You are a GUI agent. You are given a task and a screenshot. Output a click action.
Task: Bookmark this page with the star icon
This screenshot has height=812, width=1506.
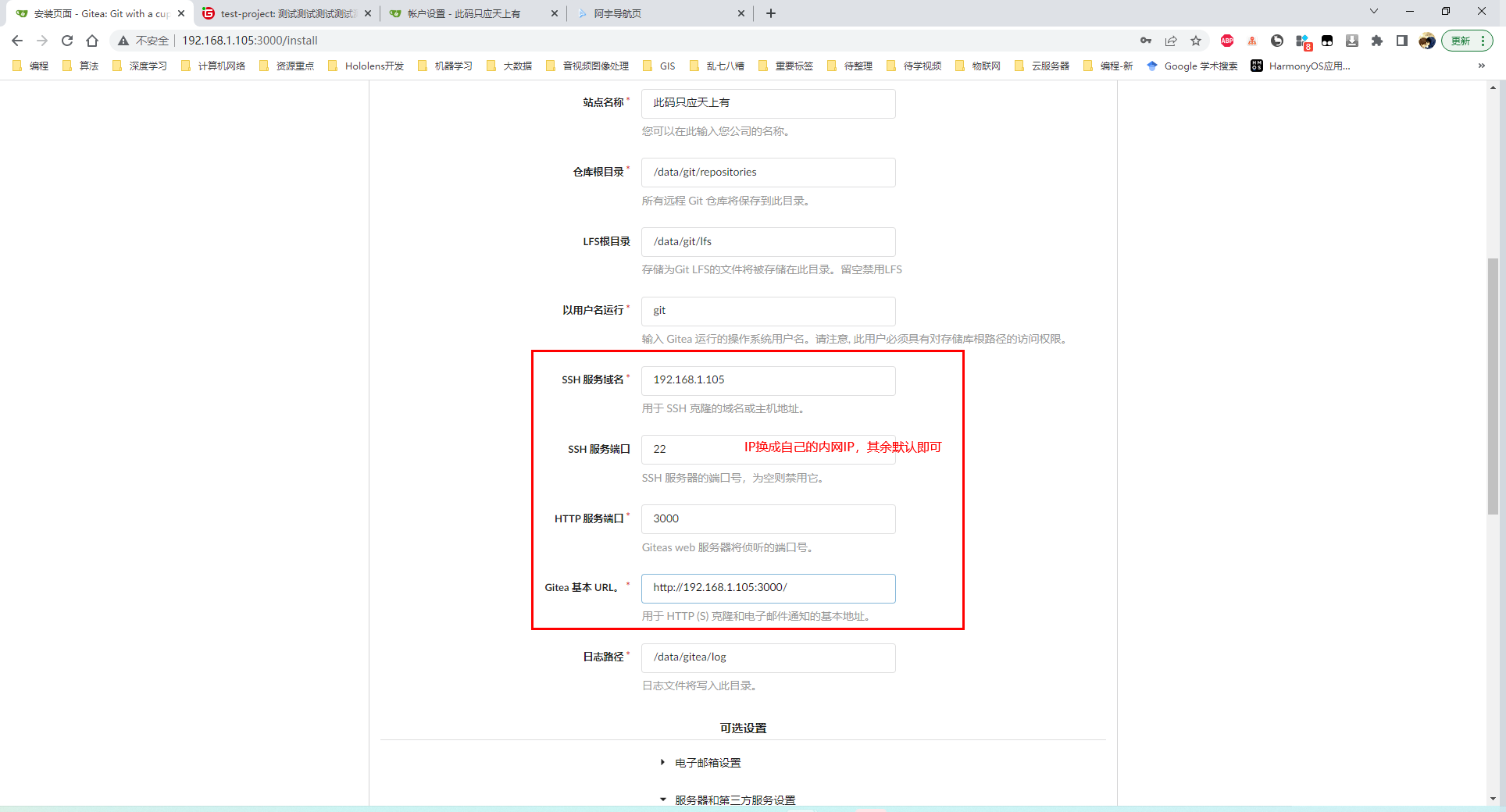(1196, 41)
